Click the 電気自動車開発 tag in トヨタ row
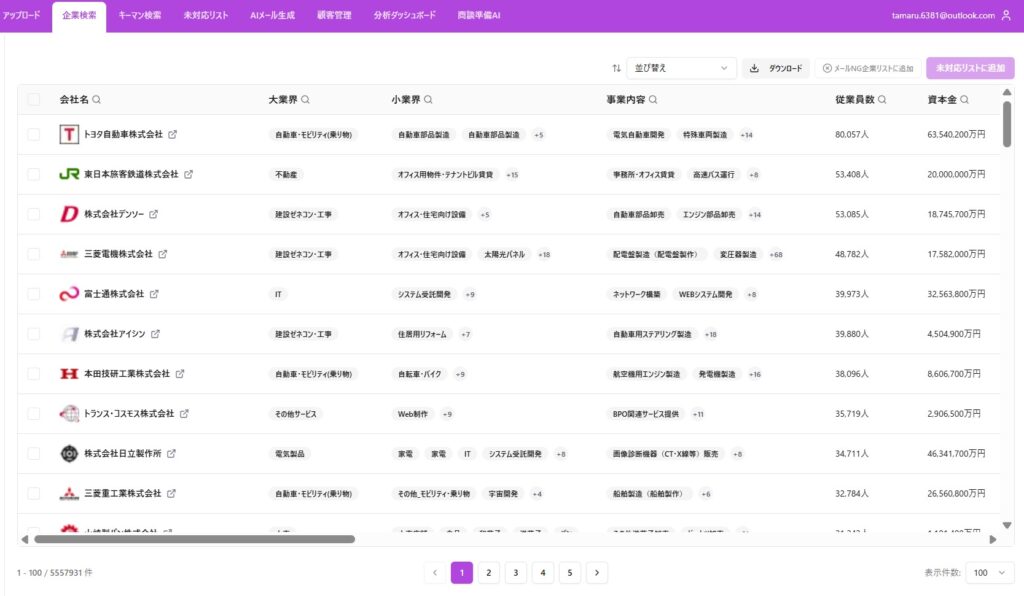The width and height of the screenshot is (1024, 596). (x=638, y=135)
